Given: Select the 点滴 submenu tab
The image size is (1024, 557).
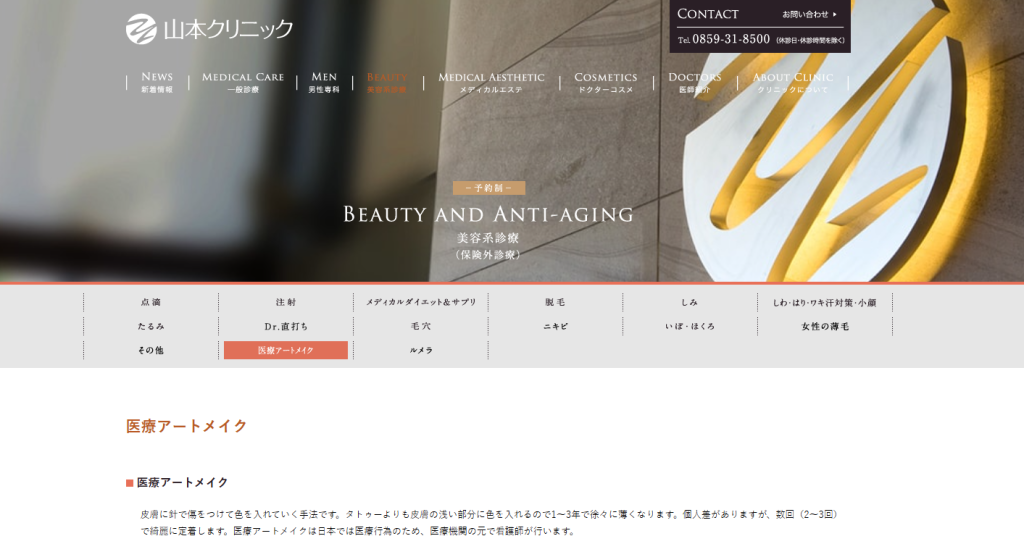Looking at the screenshot, I should [x=151, y=302].
